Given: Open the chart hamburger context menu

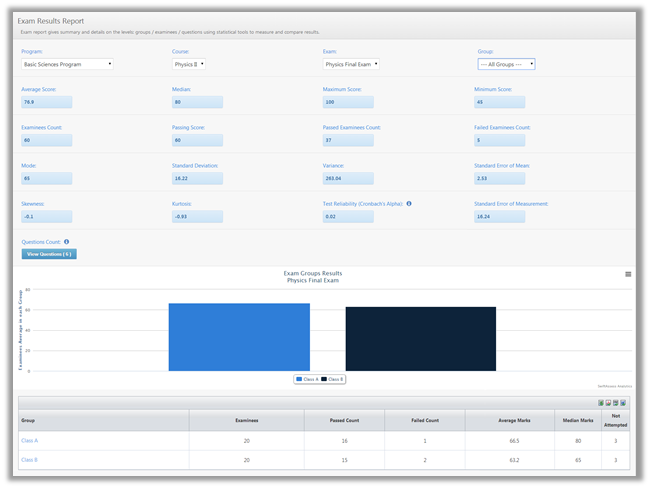Looking at the screenshot, I should point(628,274).
